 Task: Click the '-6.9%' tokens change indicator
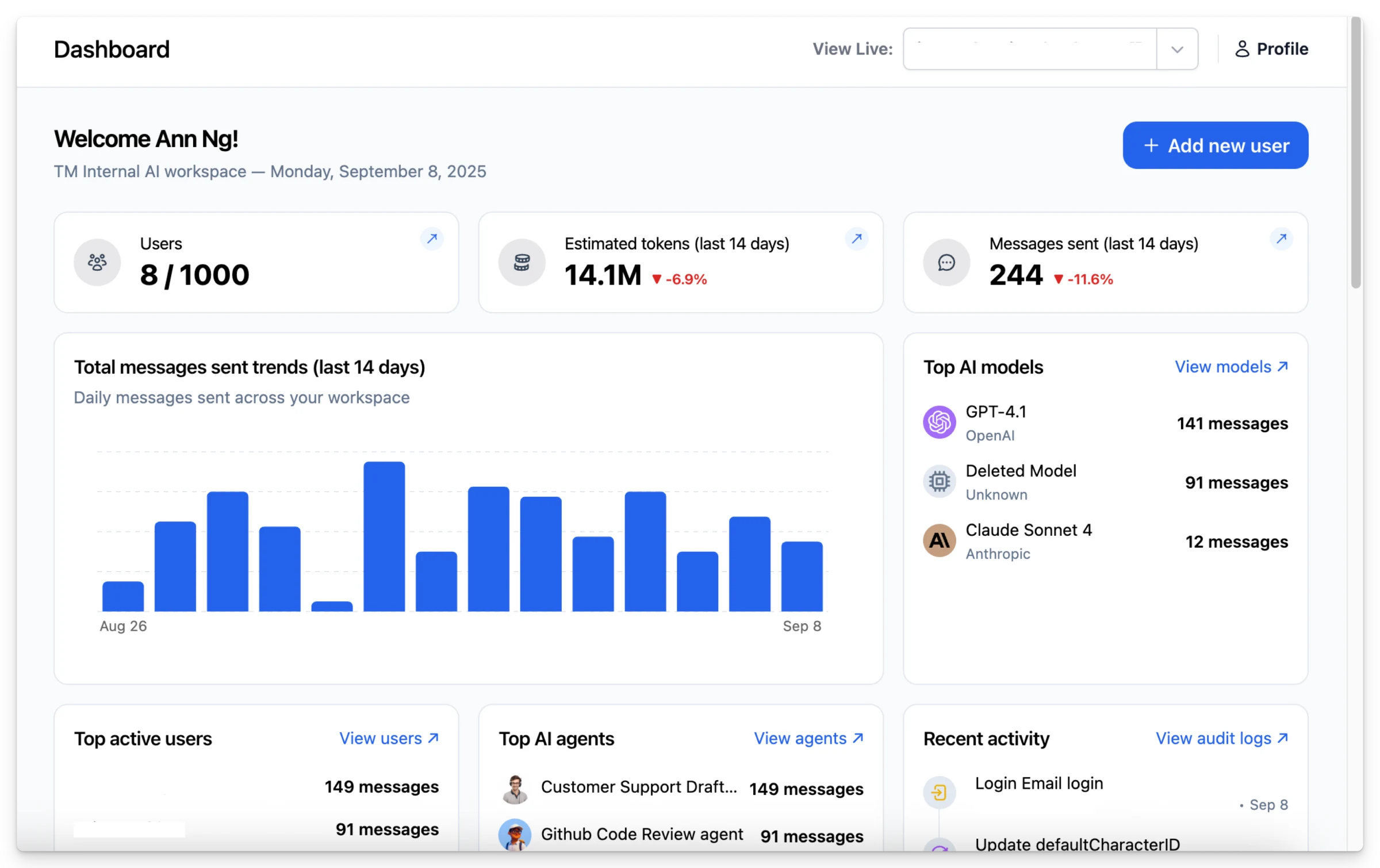click(x=679, y=279)
